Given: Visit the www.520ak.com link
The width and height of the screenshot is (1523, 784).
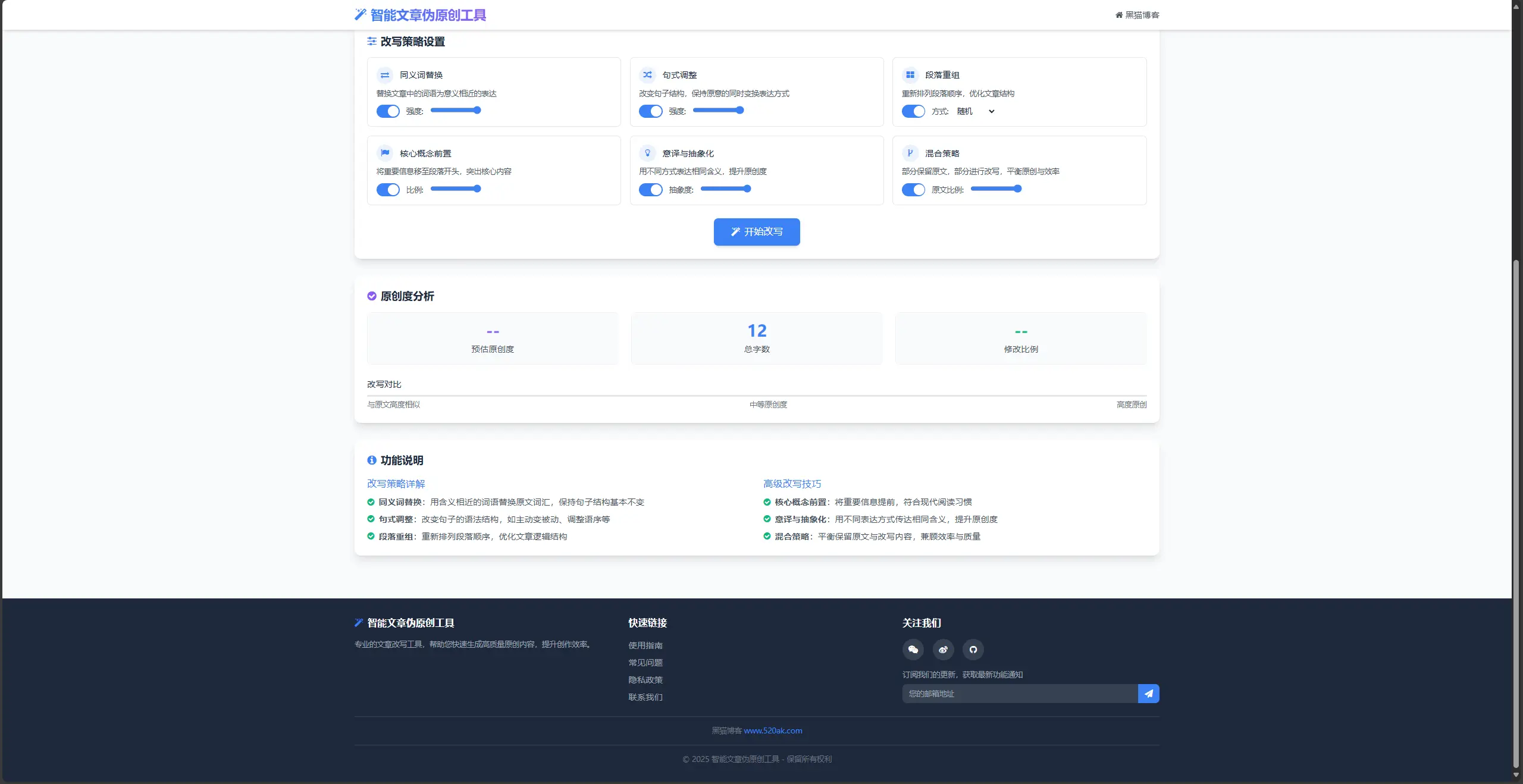Looking at the screenshot, I should coord(772,730).
